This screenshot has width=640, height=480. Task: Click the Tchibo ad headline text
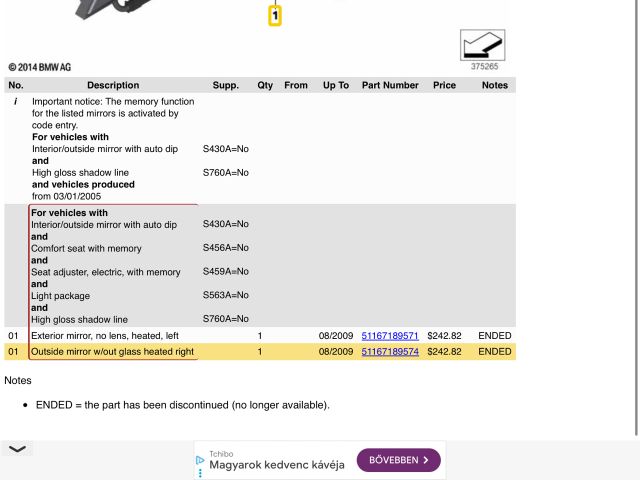coord(277,465)
